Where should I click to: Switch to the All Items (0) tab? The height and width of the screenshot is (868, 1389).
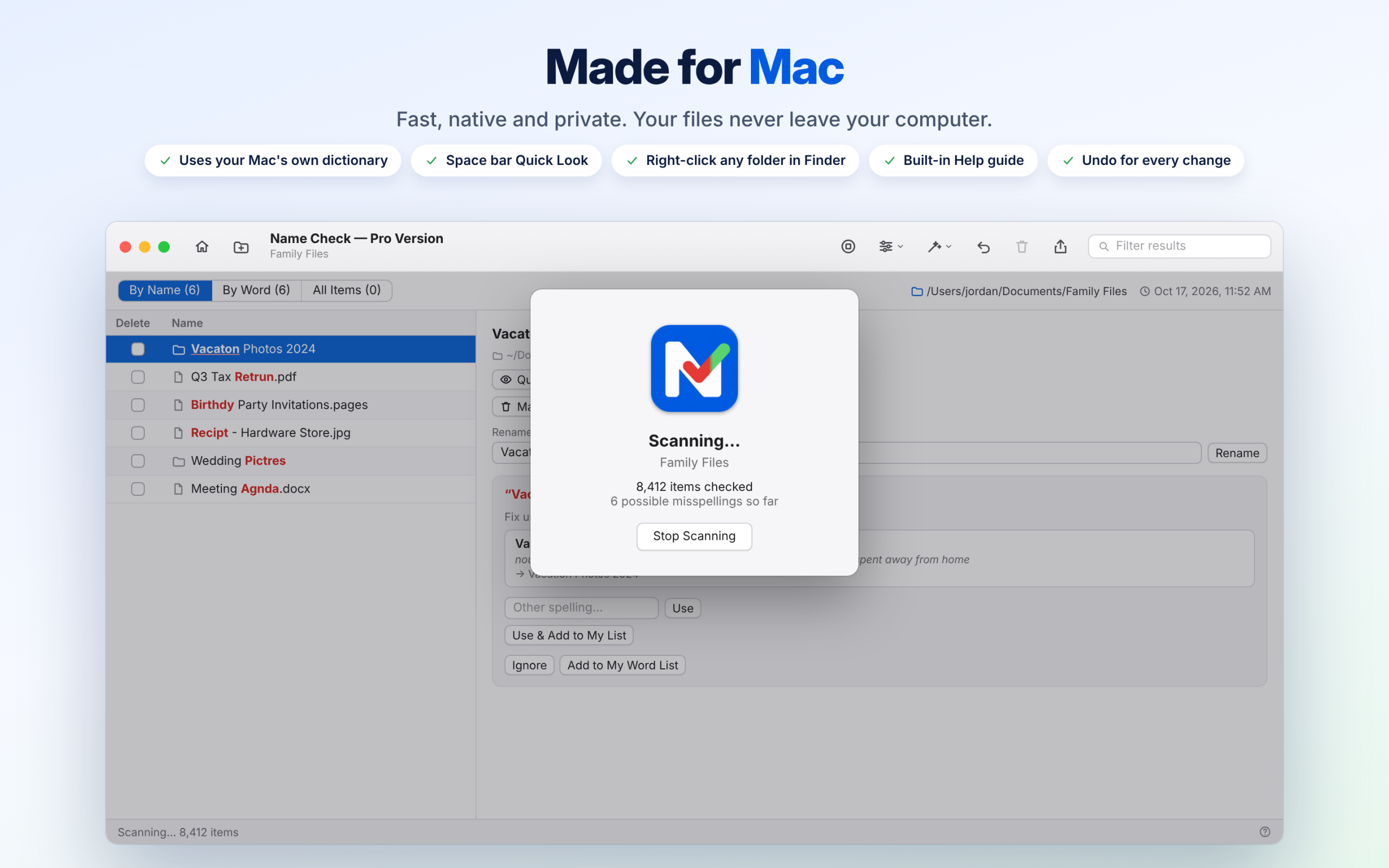[x=347, y=290]
